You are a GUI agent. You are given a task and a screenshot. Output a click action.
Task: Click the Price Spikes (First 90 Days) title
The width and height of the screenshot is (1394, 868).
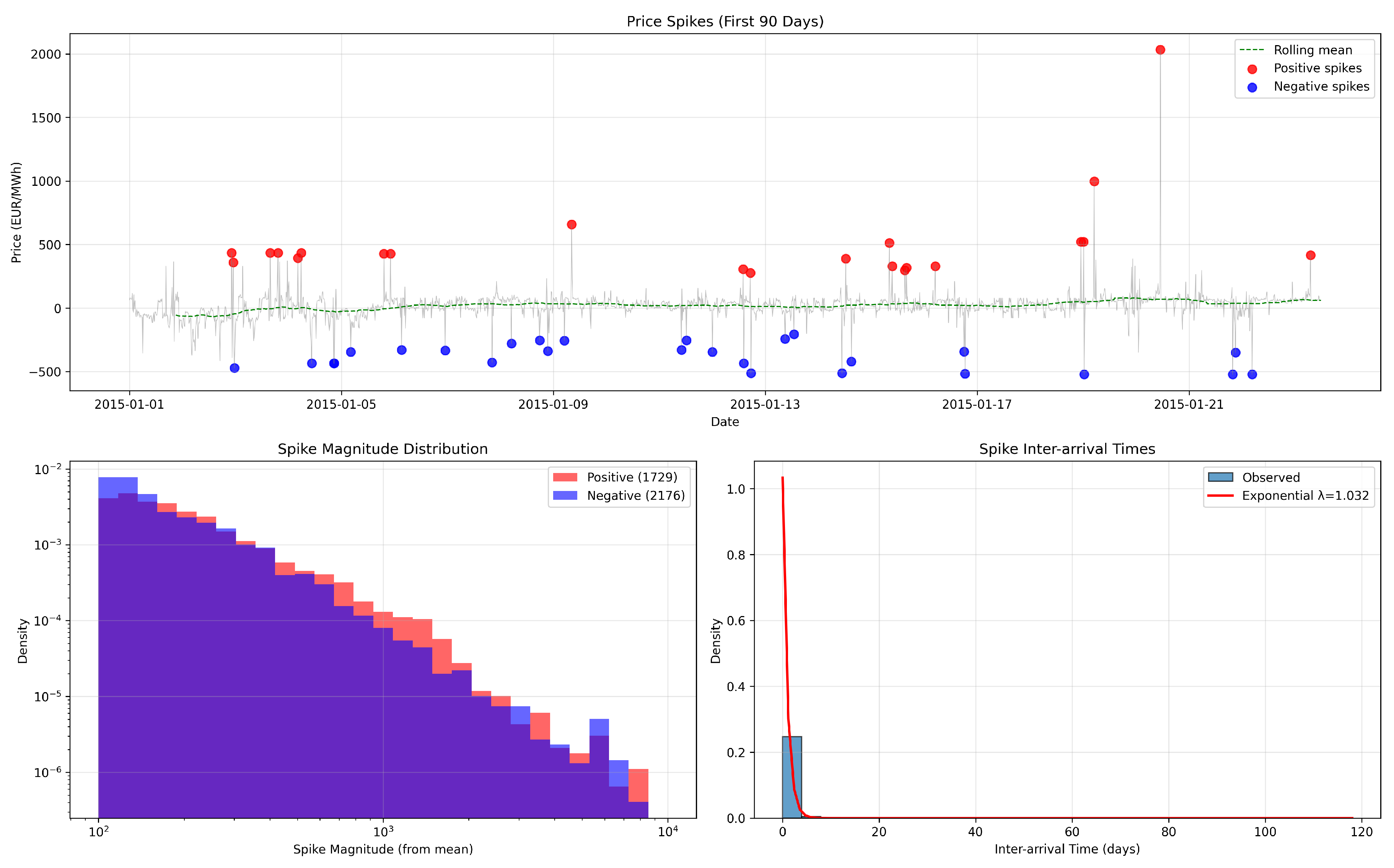[x=725, y=21]
